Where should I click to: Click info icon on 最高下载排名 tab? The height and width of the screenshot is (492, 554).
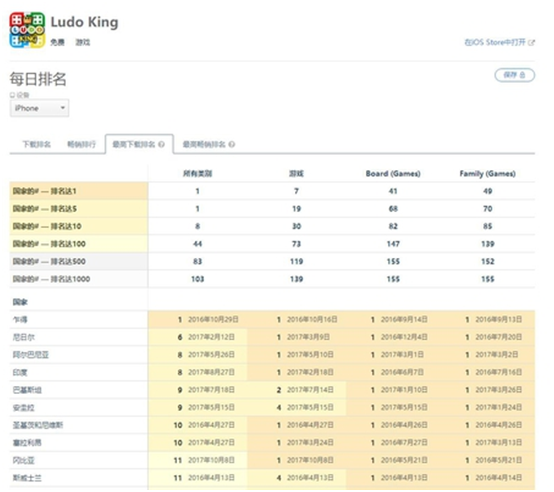pos(161,144)
